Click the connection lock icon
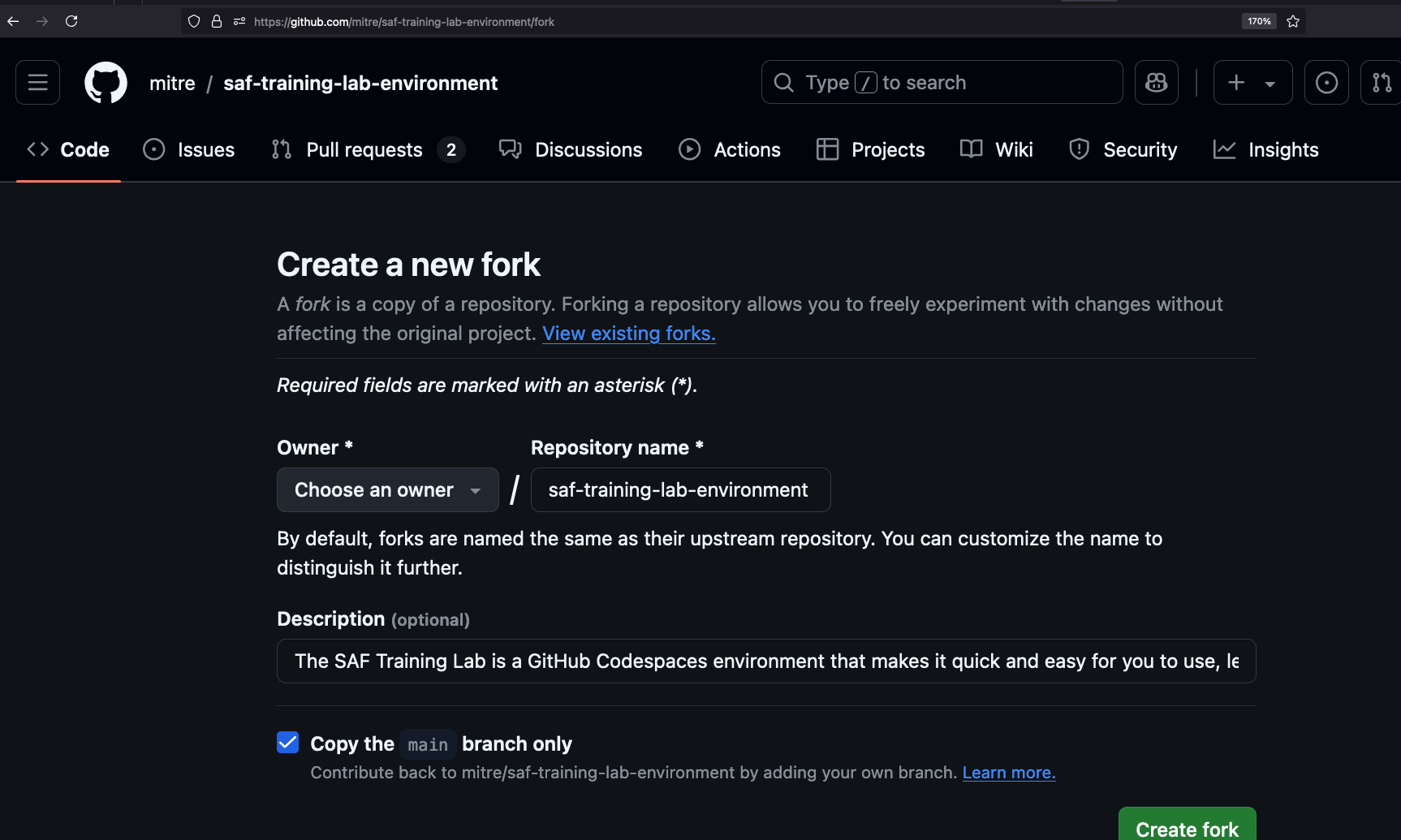Screen dimensions: 1401x840 tap(216, 21)
